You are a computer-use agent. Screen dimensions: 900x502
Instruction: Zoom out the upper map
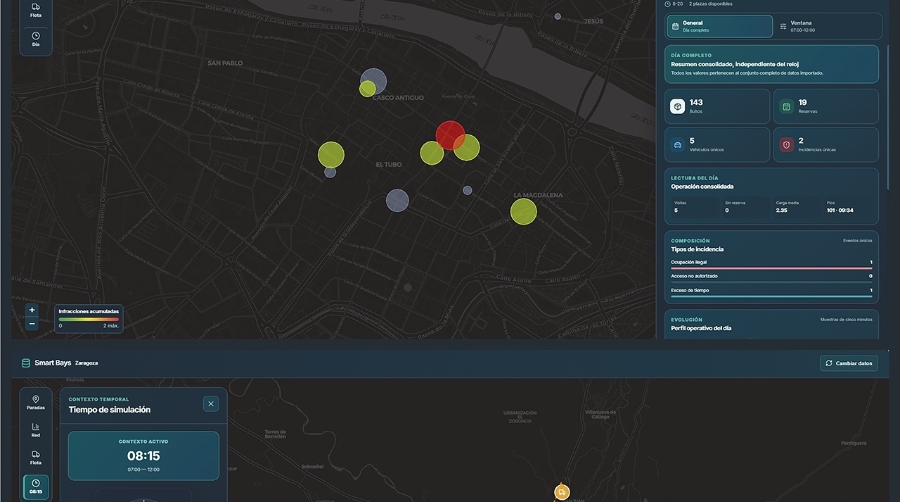tap(32, 324)
